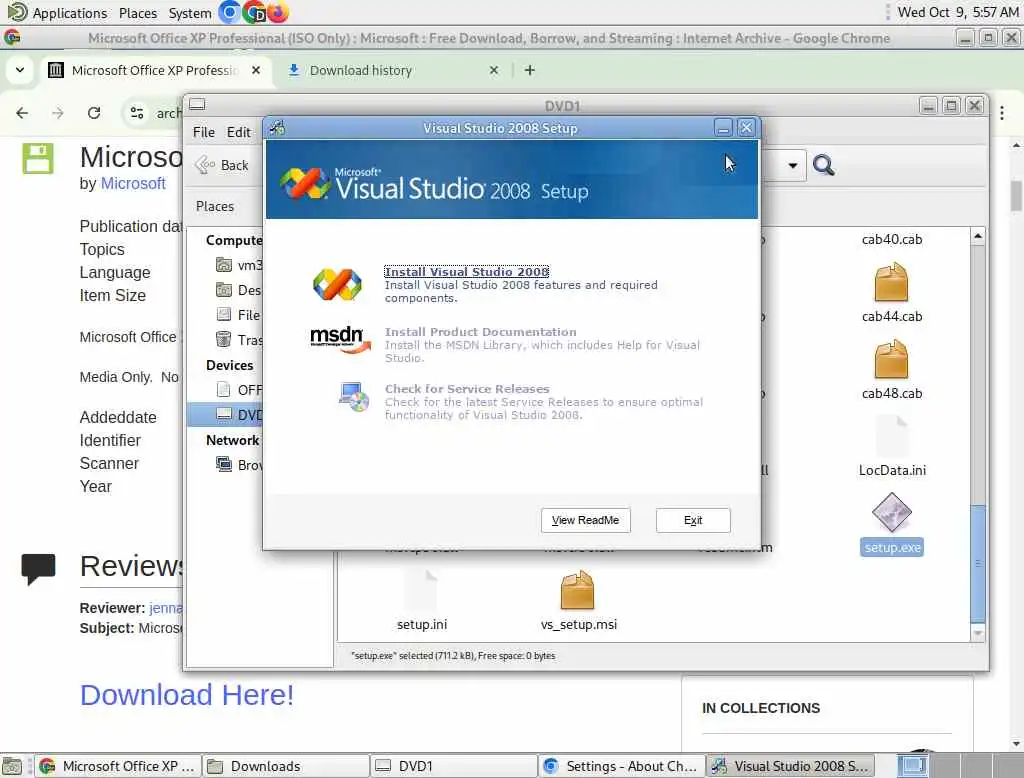Select OFF device in Places sidebar
The height and width of the screenshot is (778, 1024).
pyautogui.click(x=238, y=390)
